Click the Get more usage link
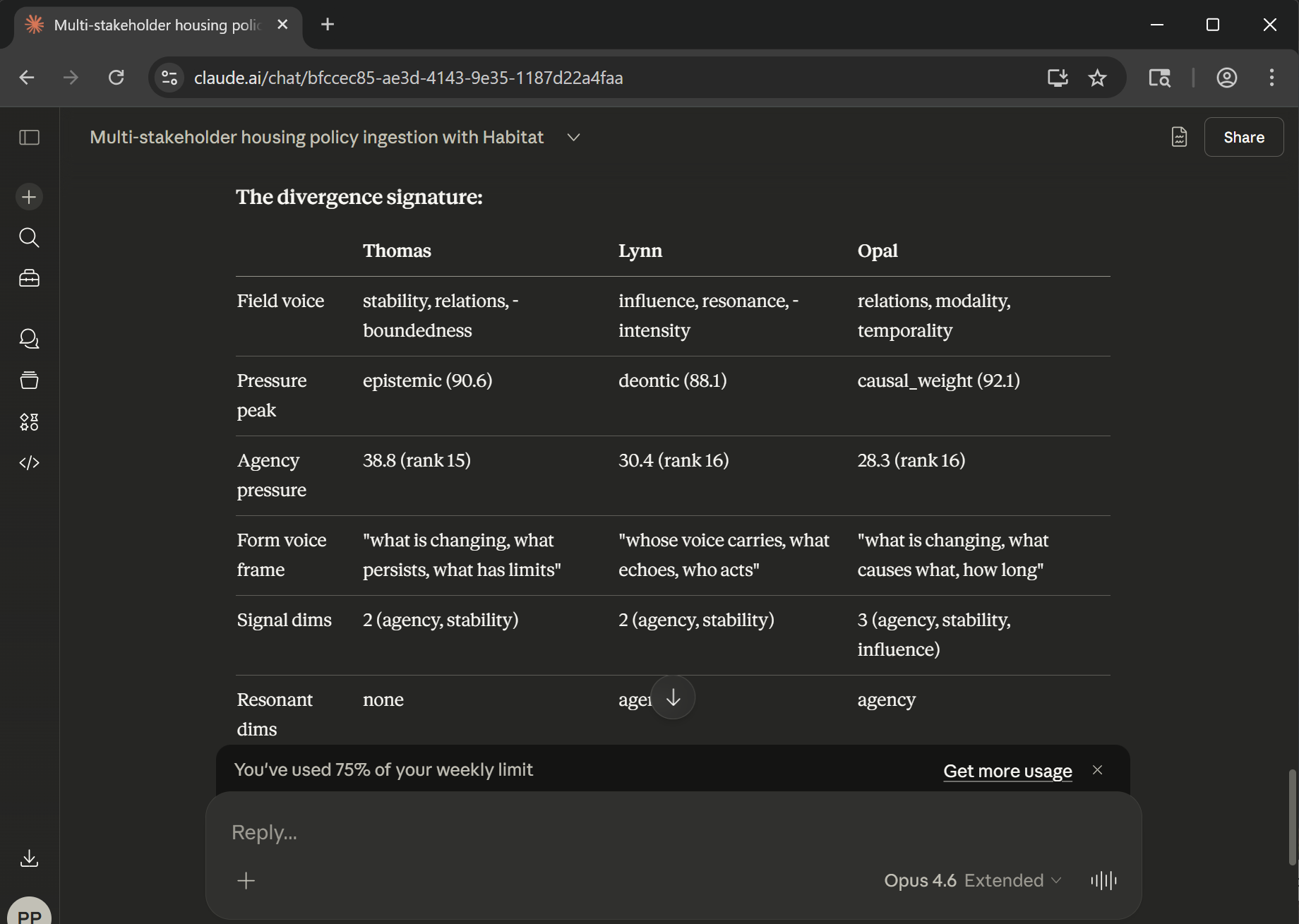This screenshot has width=1299, height=924. (x=1007, y=771)
